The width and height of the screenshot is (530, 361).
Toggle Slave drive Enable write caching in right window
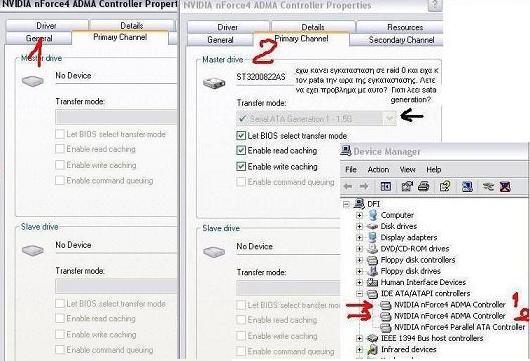coord(241,336)
